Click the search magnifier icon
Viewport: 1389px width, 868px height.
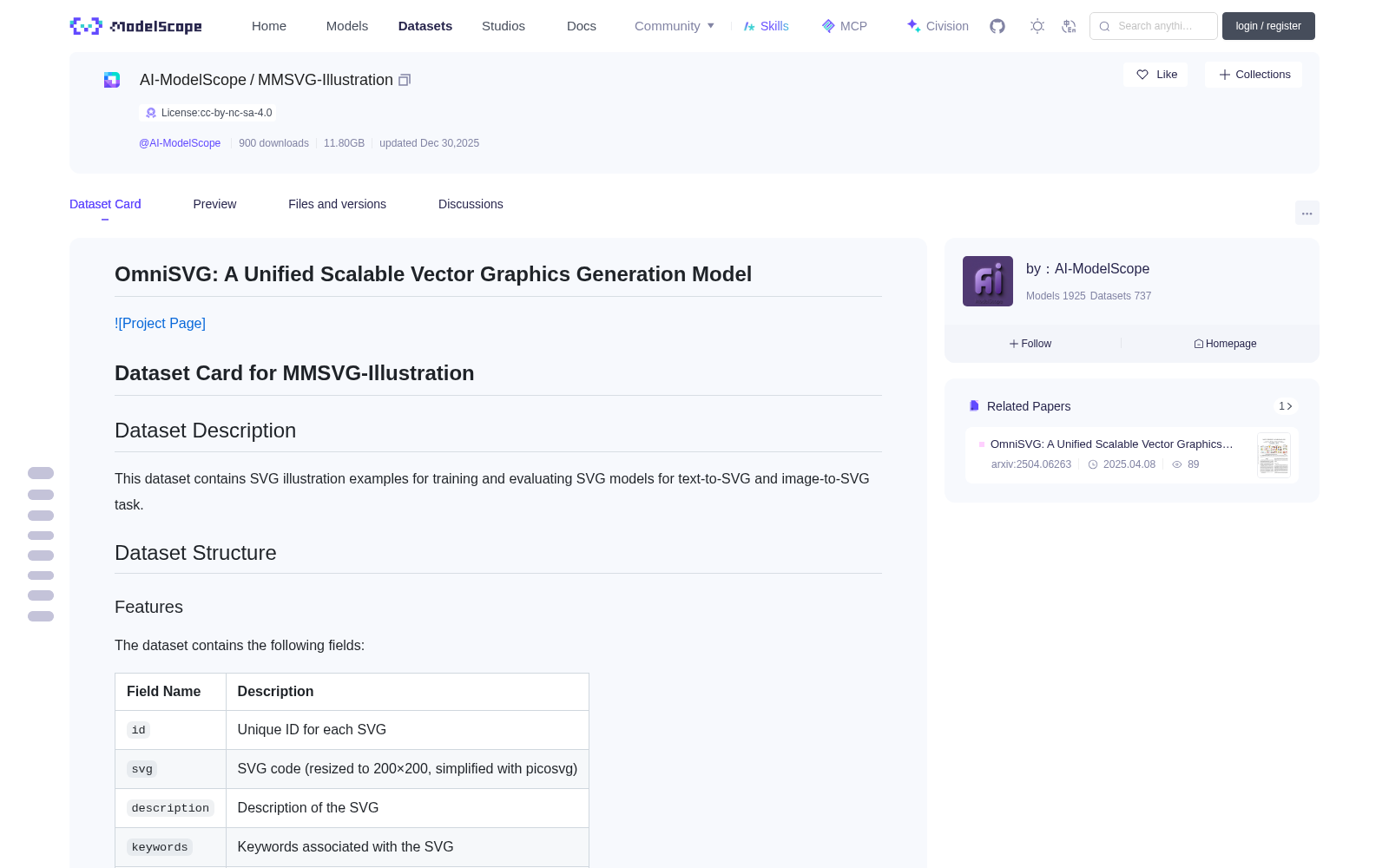tap(1105, 26)
